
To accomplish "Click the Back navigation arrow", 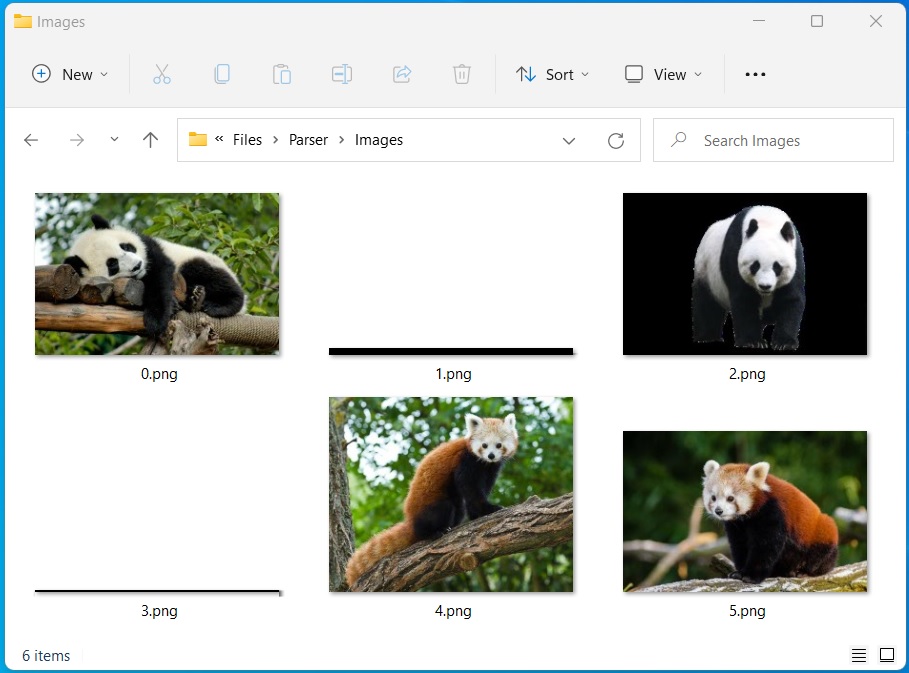I will pos(31,140).
